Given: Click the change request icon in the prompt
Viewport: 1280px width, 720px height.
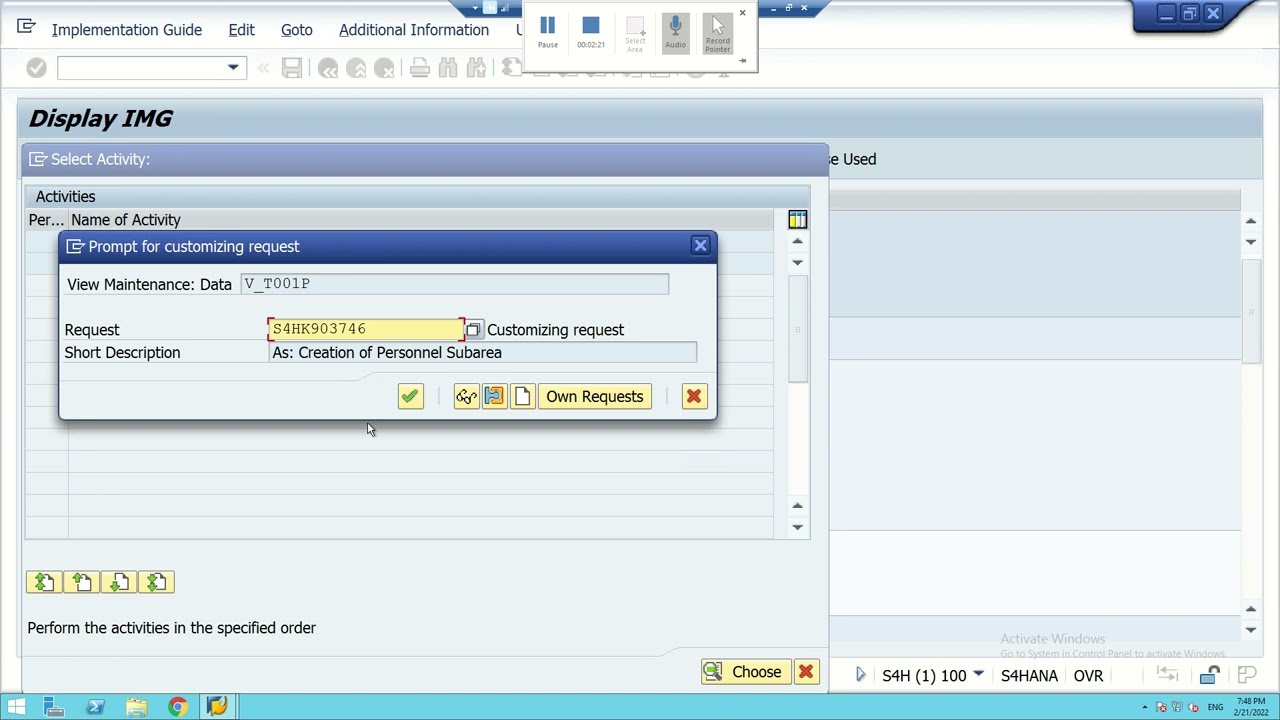Looking at the screenshot, I should pyautogui.click(x=494, y=397).
